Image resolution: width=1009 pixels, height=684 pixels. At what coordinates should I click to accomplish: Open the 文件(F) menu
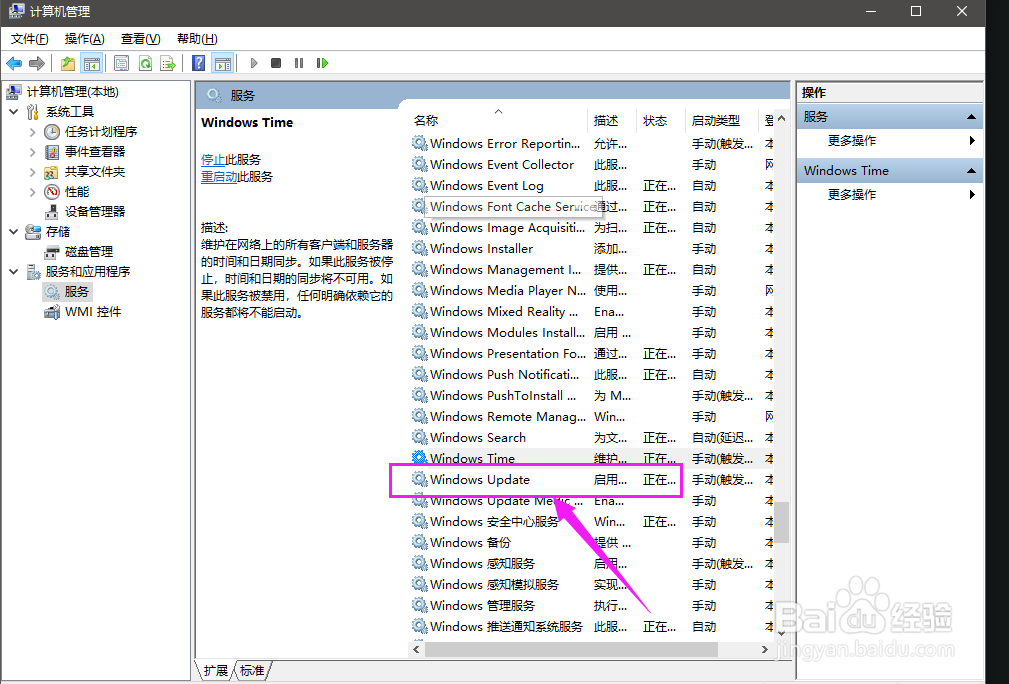pyautogui.click(x=30, y=39)
